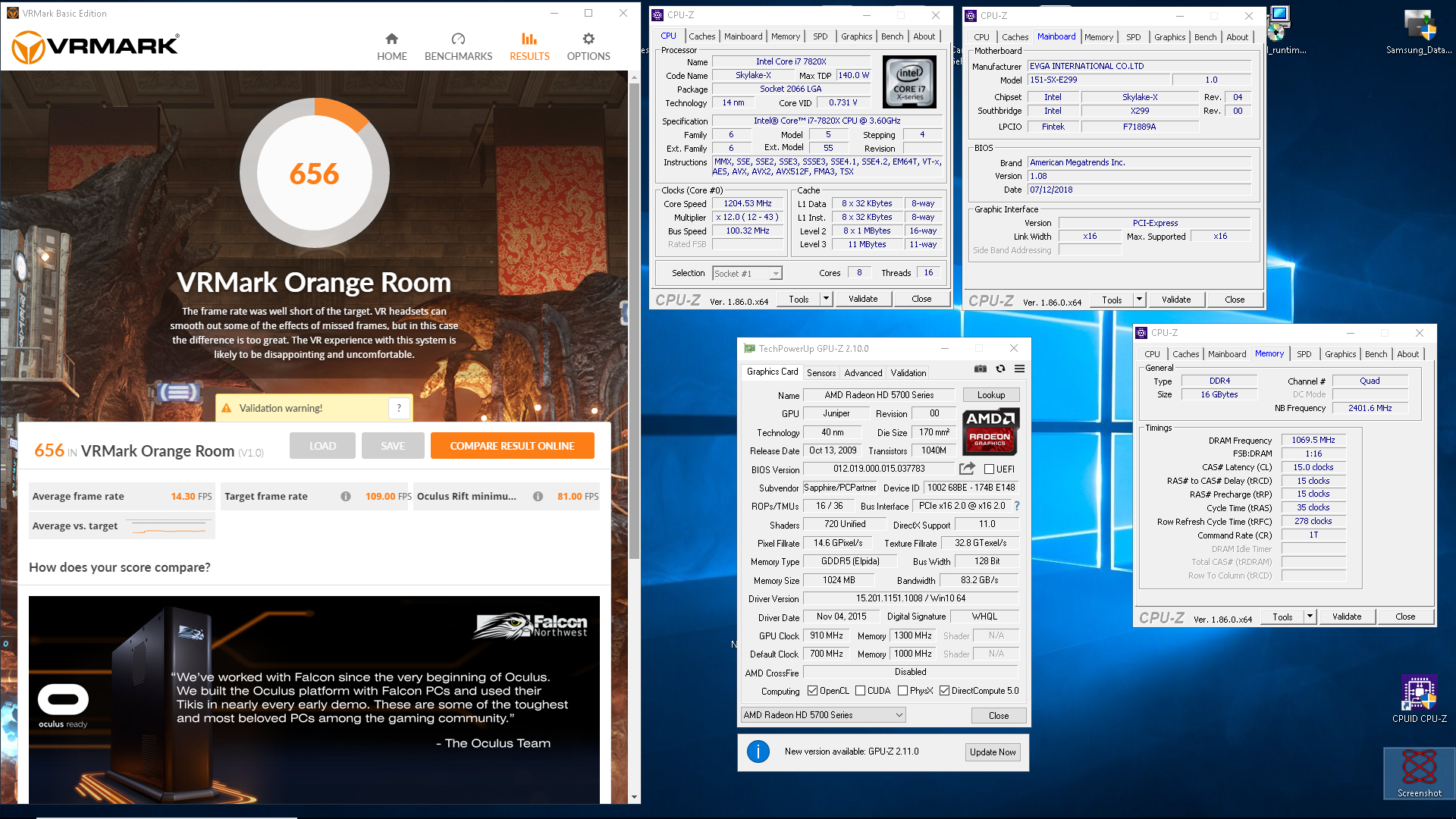Click the GPU-Z update info icon

pyautogui.click(x=758, y=752)
